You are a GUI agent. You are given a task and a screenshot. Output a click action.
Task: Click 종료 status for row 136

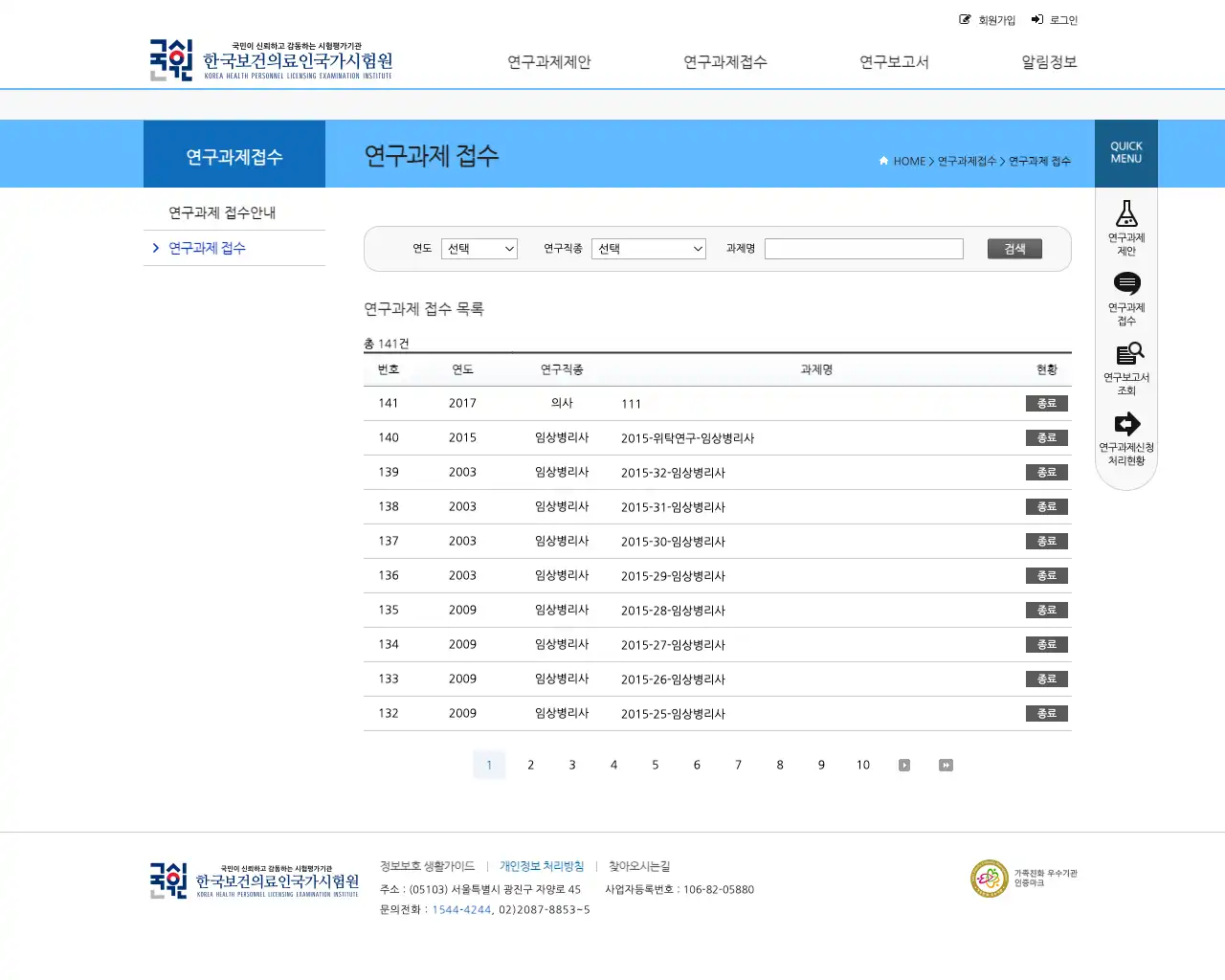[1047, 575]
